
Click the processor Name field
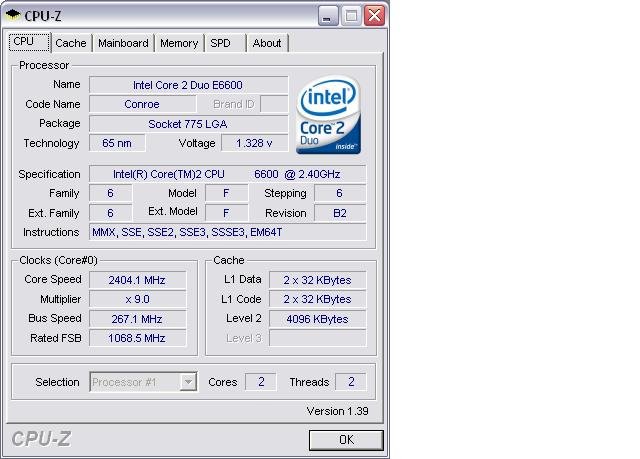pos(188,85)
